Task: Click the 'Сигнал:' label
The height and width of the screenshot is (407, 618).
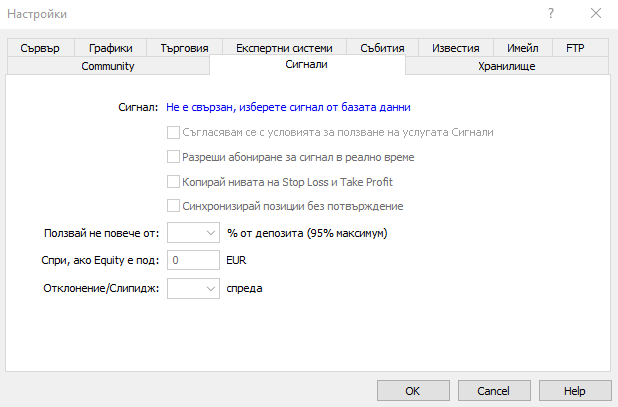Action: click(138, 107)
